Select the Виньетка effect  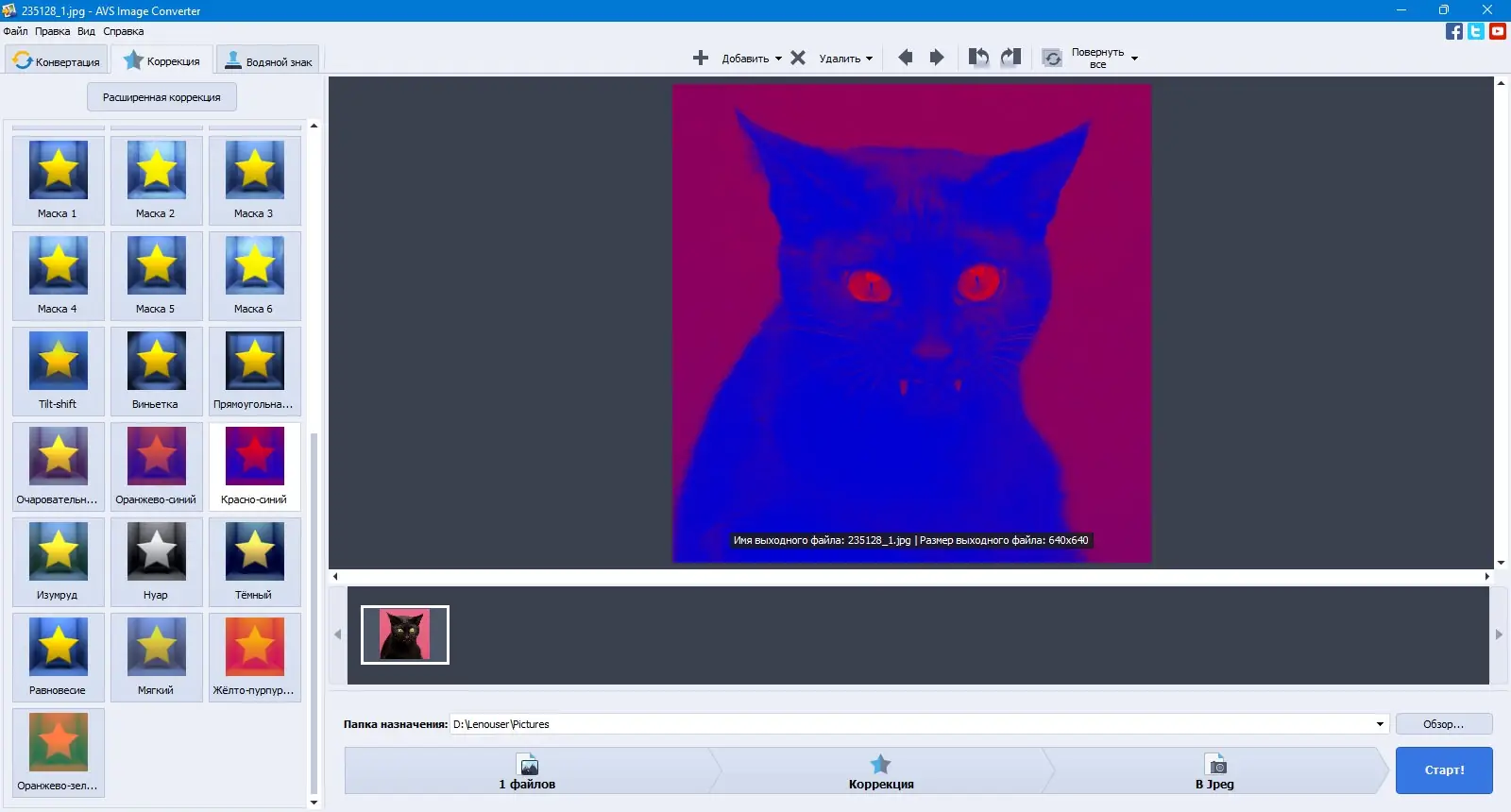coord(157,371)
